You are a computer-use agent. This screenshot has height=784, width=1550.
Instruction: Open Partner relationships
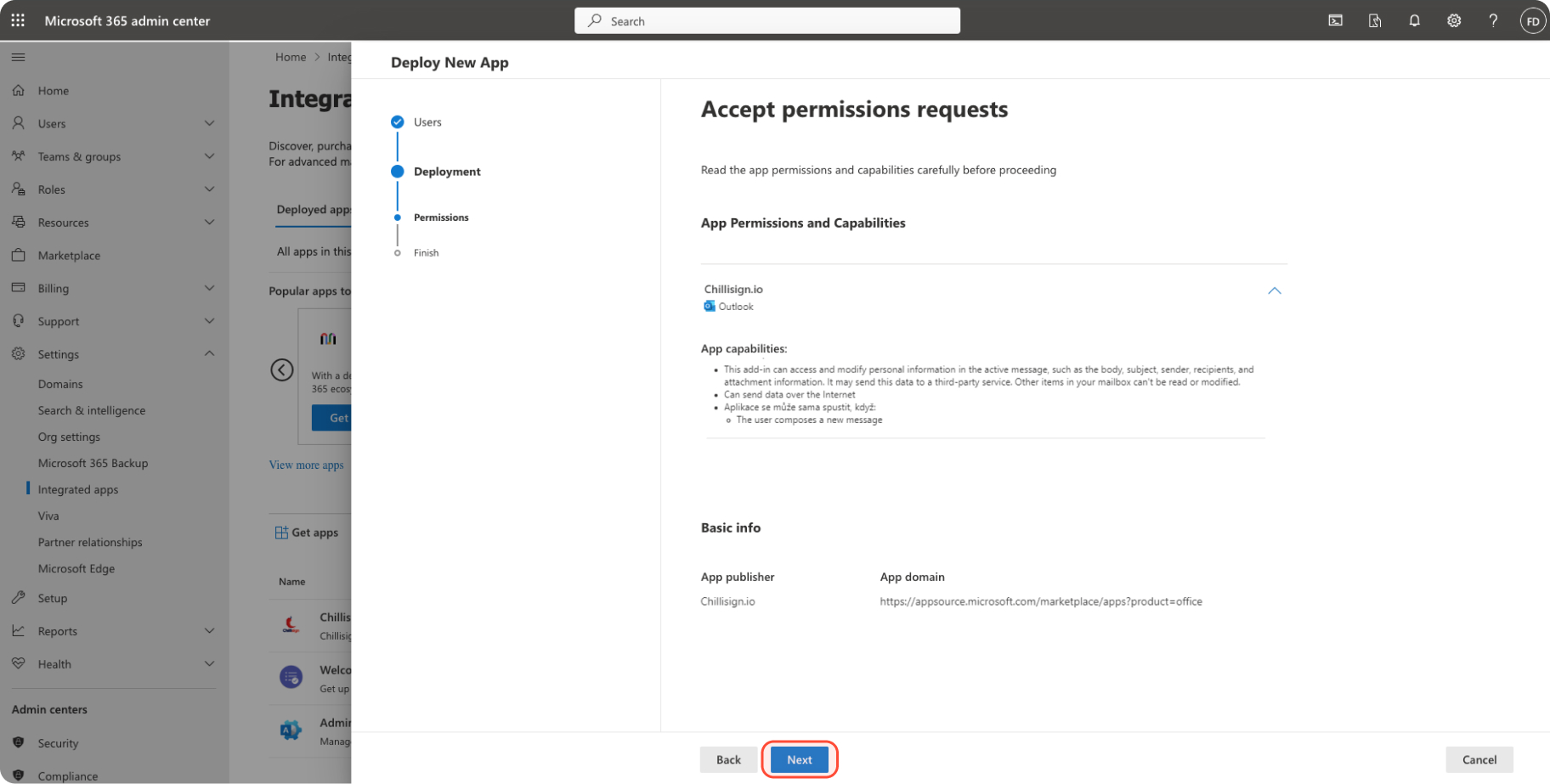pyautogui.click(x=90, y=542)
